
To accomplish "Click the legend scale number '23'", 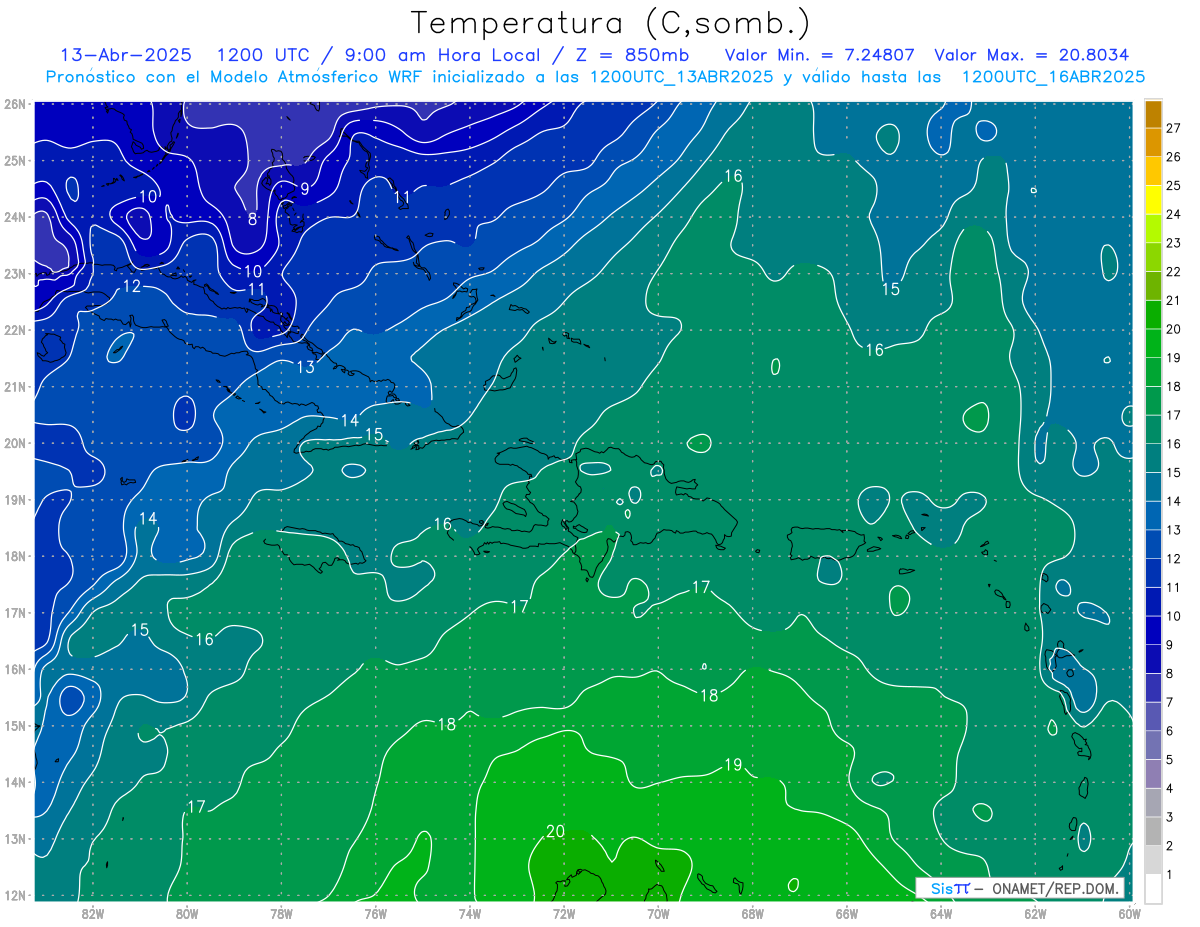I will pyautogui.click(x=1173, y=243).
